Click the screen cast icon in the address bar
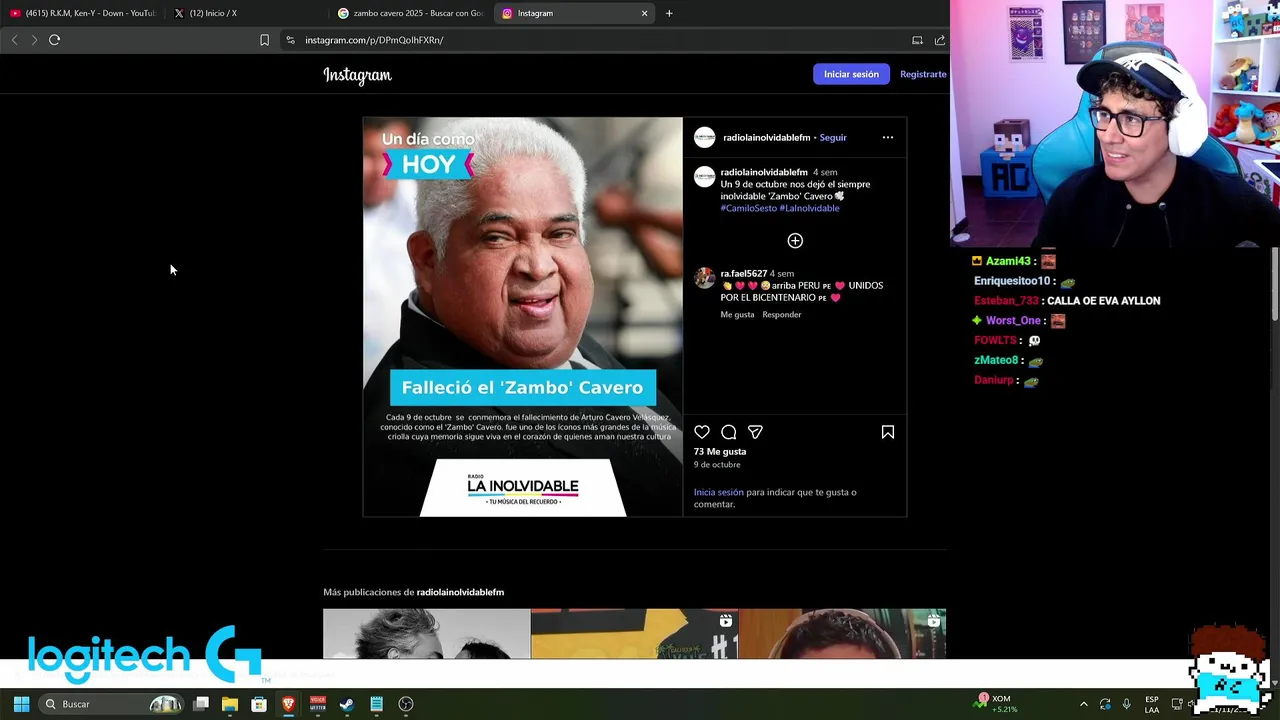1280x720 pixels. point(917,40)
